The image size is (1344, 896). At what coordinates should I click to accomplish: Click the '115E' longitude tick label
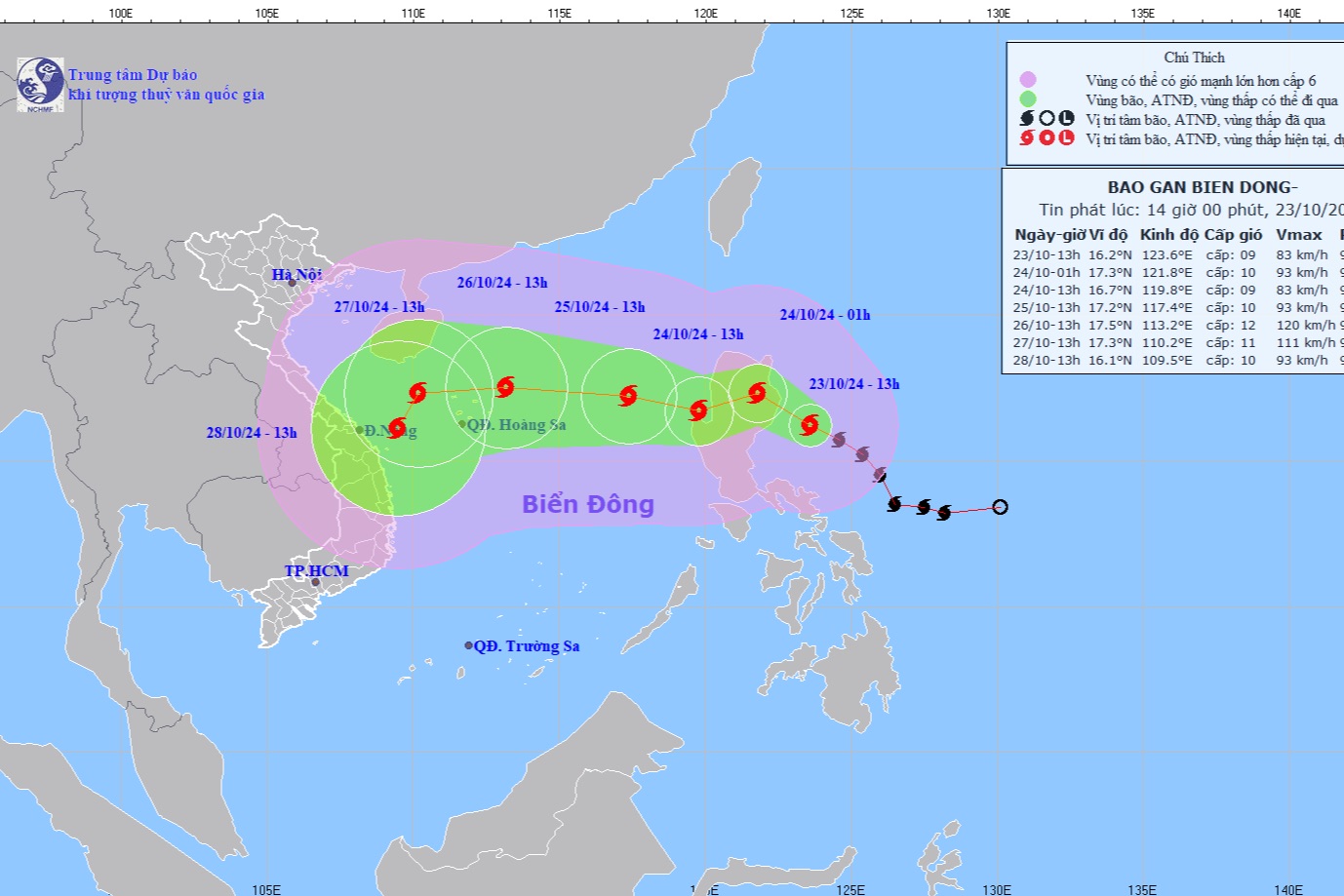click(x=559, y=14)
